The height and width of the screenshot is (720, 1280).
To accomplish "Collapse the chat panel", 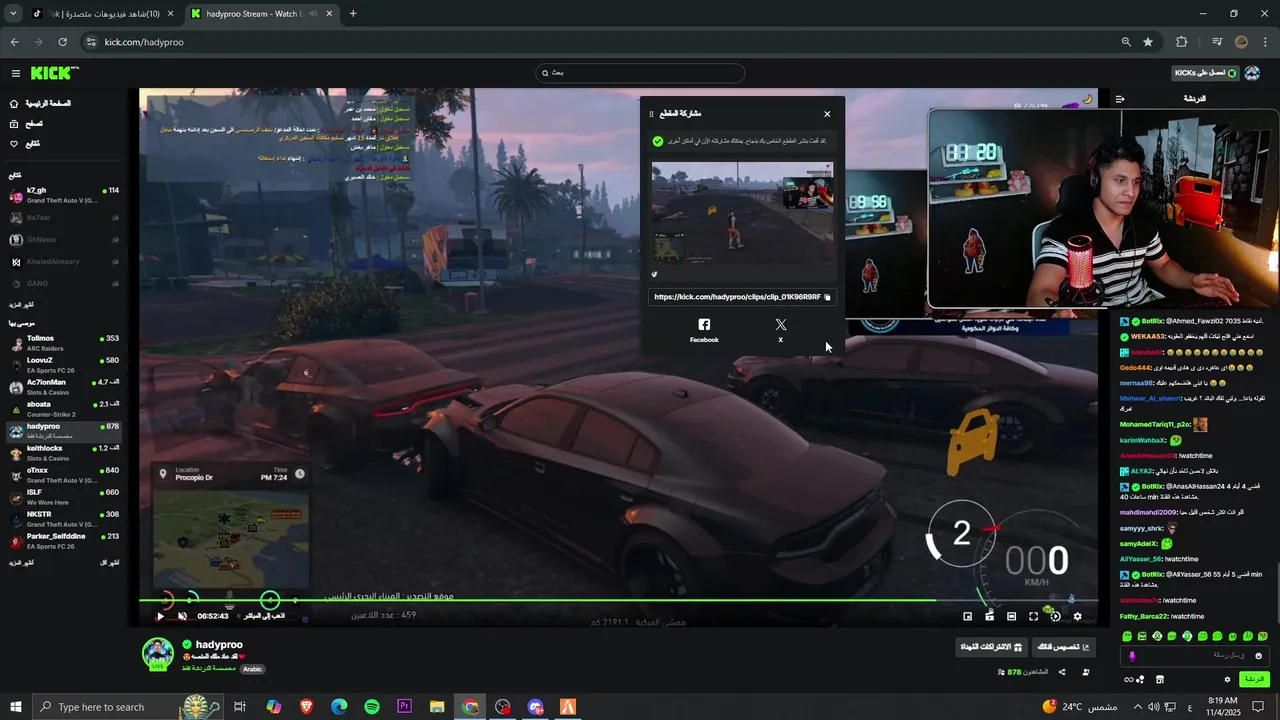I will coord(1120,99).
